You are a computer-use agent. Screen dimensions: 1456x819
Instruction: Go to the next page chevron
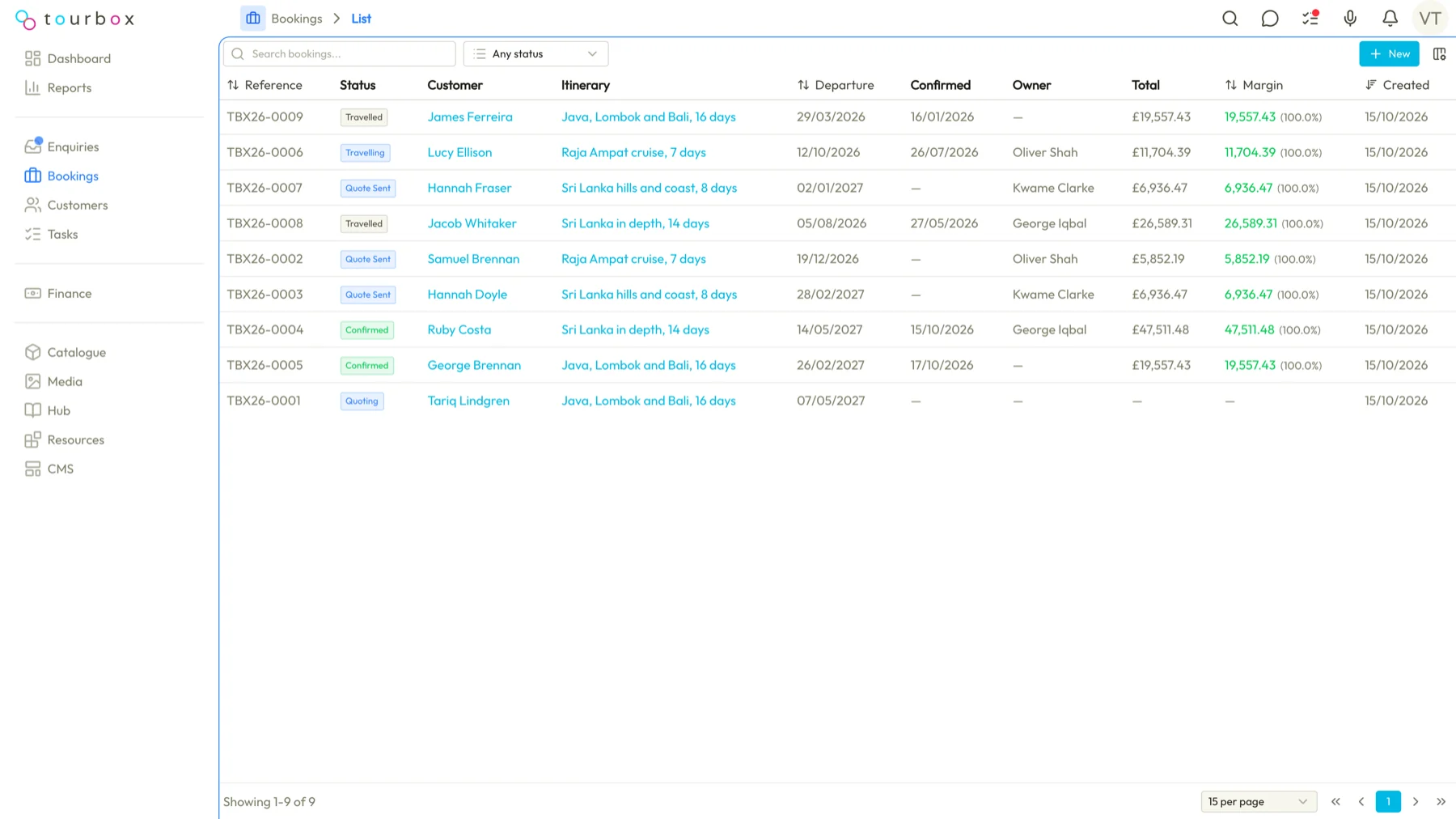(x=1416, y=801)
